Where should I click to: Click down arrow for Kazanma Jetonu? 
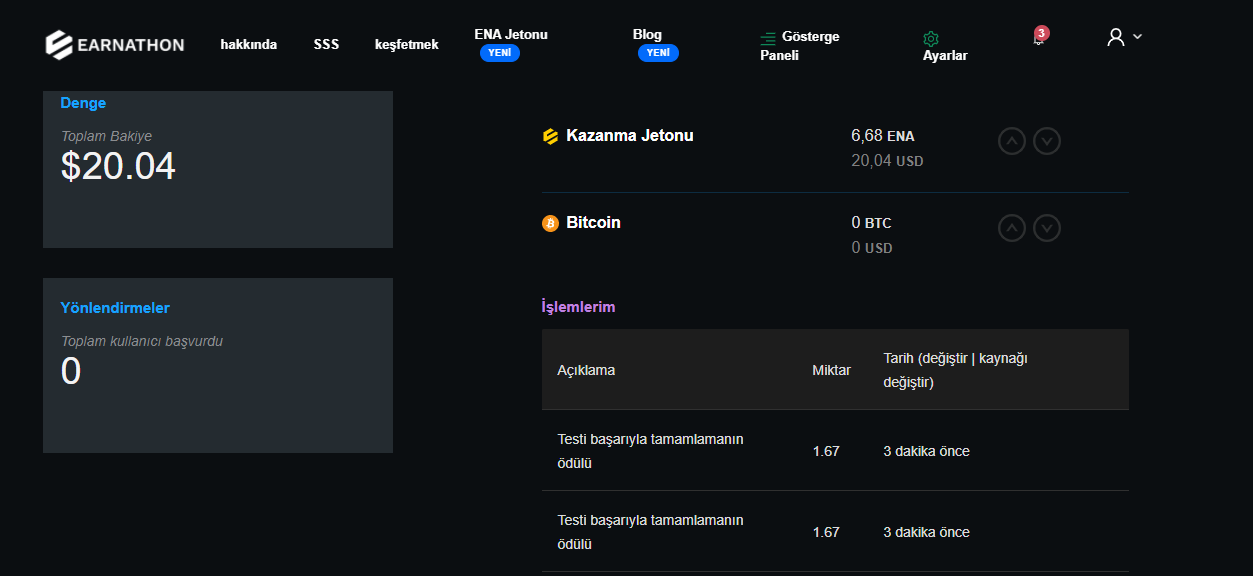(x=1047, y=141)
